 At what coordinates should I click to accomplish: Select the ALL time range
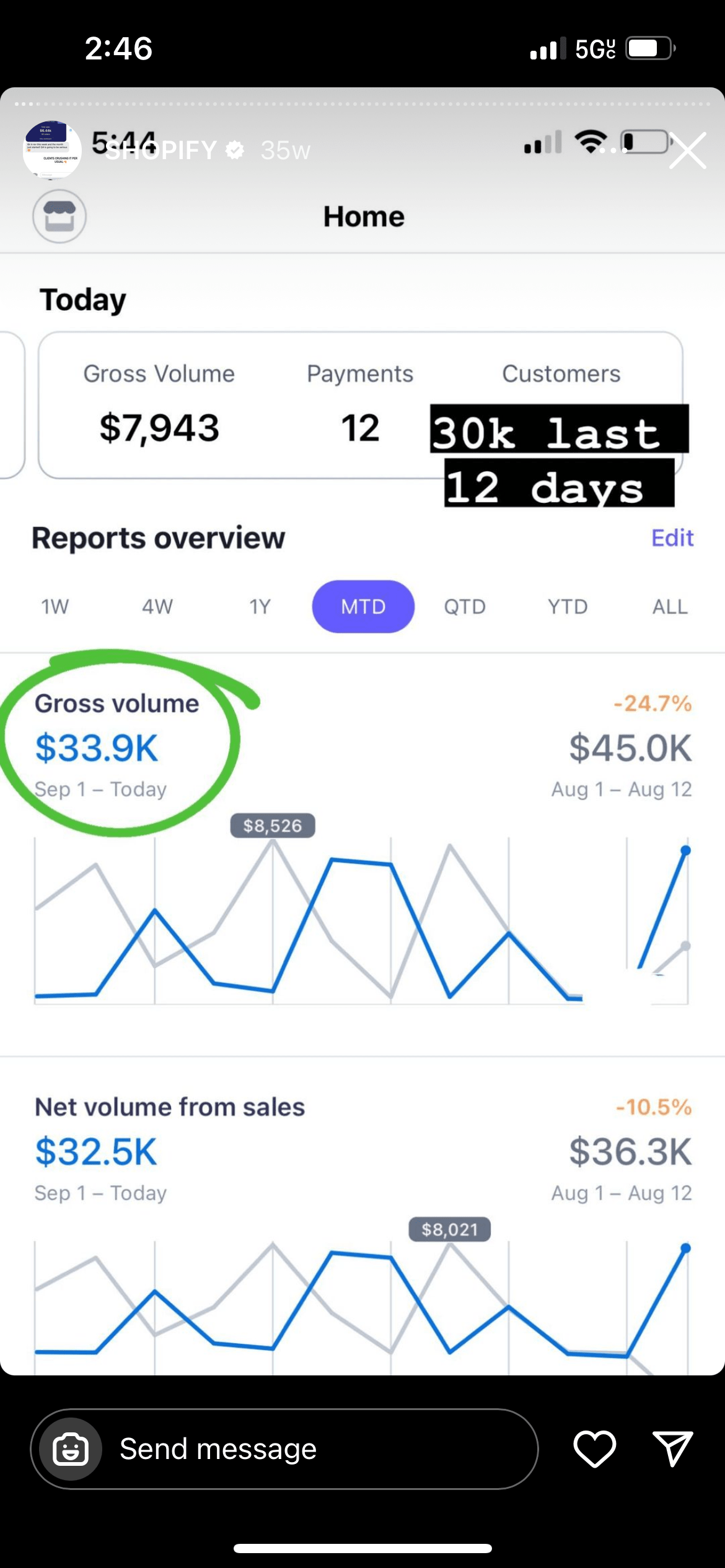[670, 607]
